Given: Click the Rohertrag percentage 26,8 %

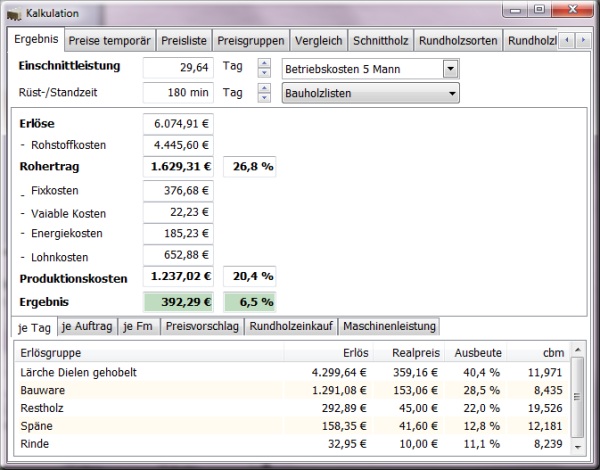Looking at the screenshot, I should 249,167.
